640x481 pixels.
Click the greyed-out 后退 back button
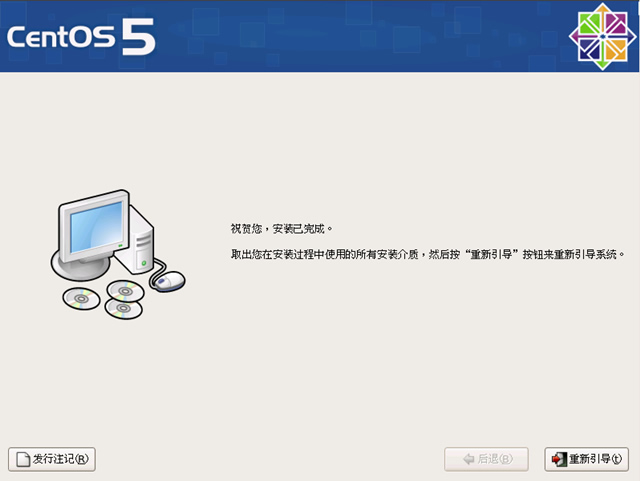point(487,459)
